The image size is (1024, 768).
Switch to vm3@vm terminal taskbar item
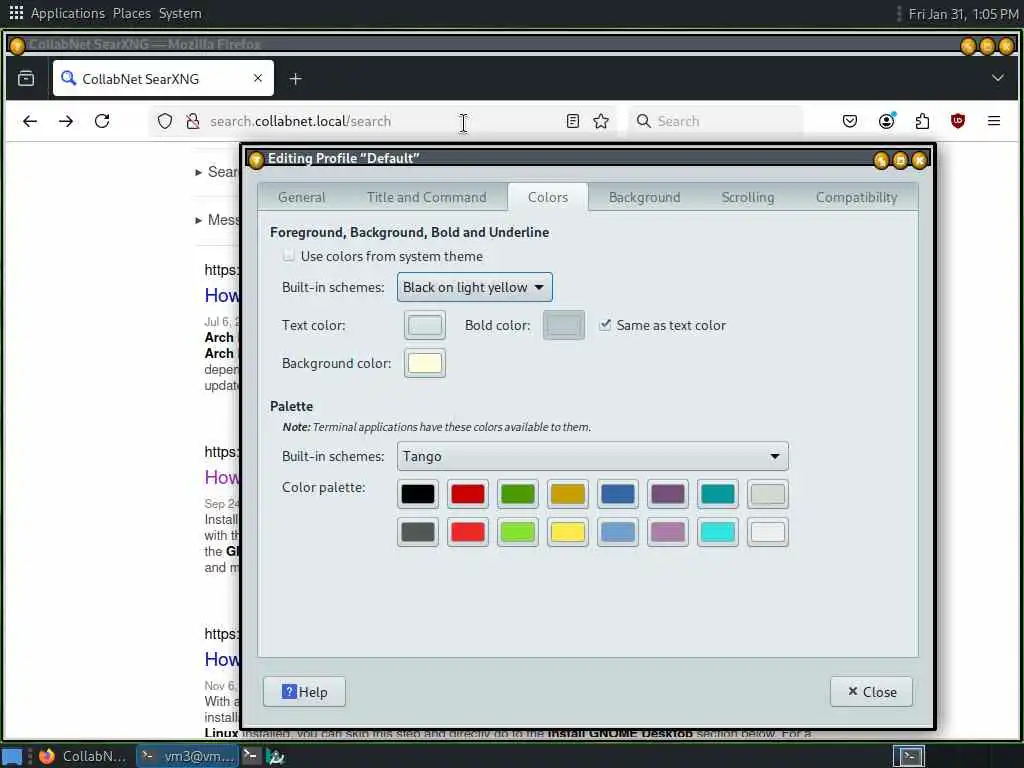(x=188, y=756)
